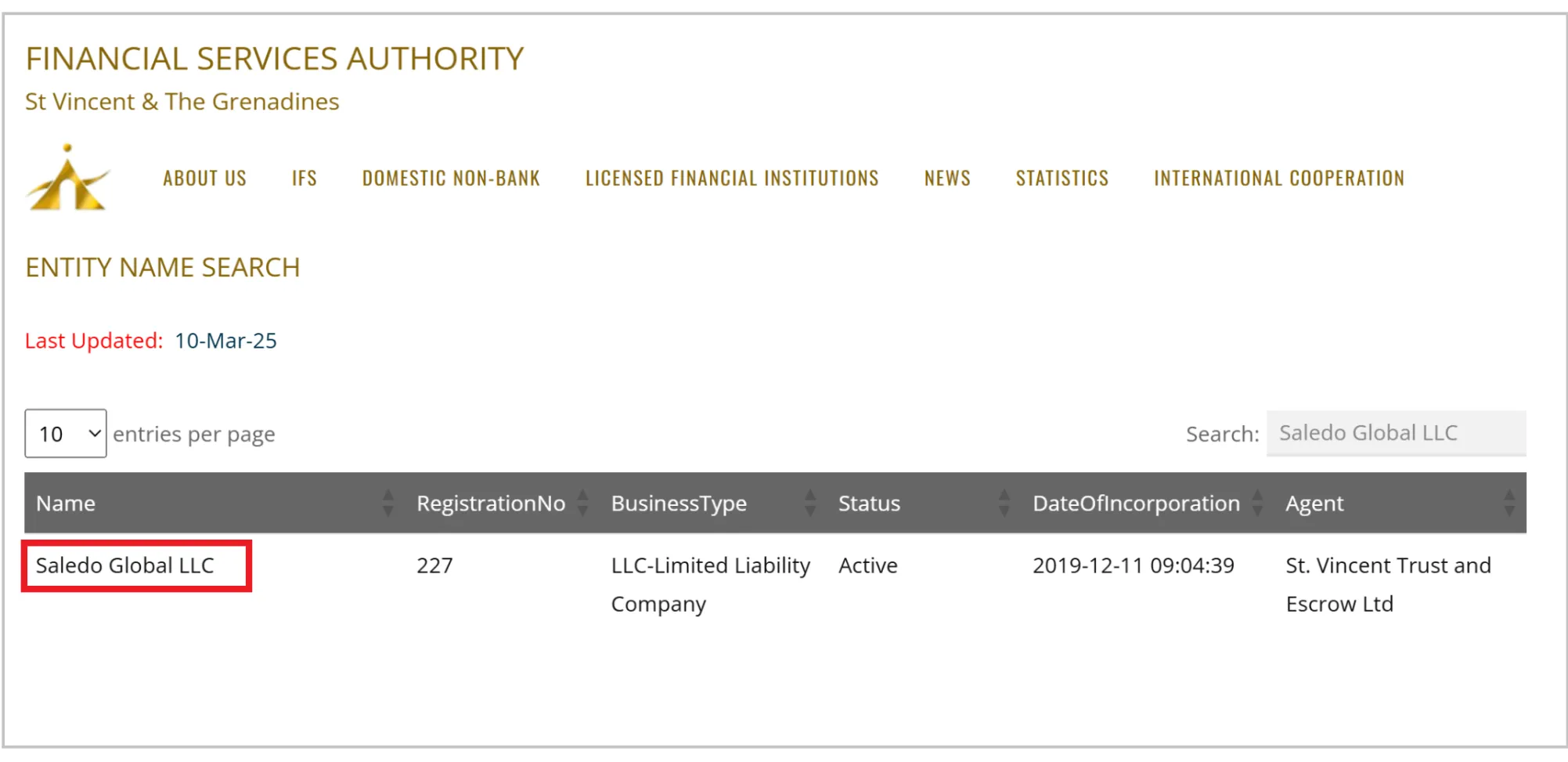Open the Statistics menu
Screen dimensions: 1568x762
point(1062,179)
